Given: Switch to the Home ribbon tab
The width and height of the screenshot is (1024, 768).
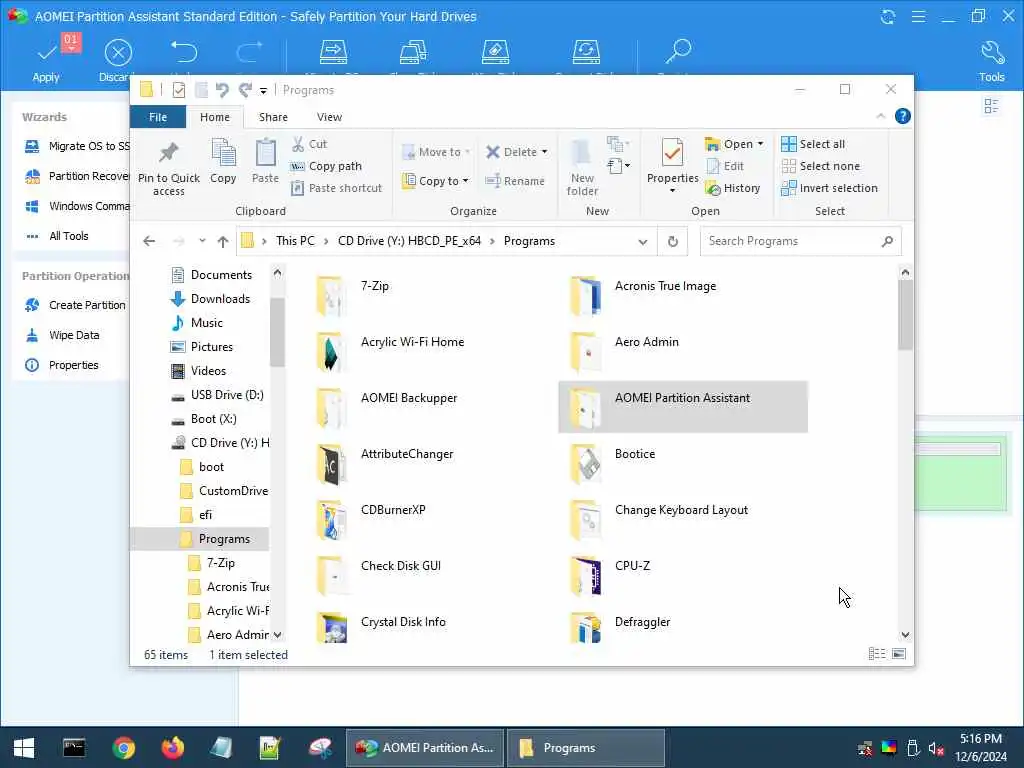Looking at the screenshot, I should point(215,117).
